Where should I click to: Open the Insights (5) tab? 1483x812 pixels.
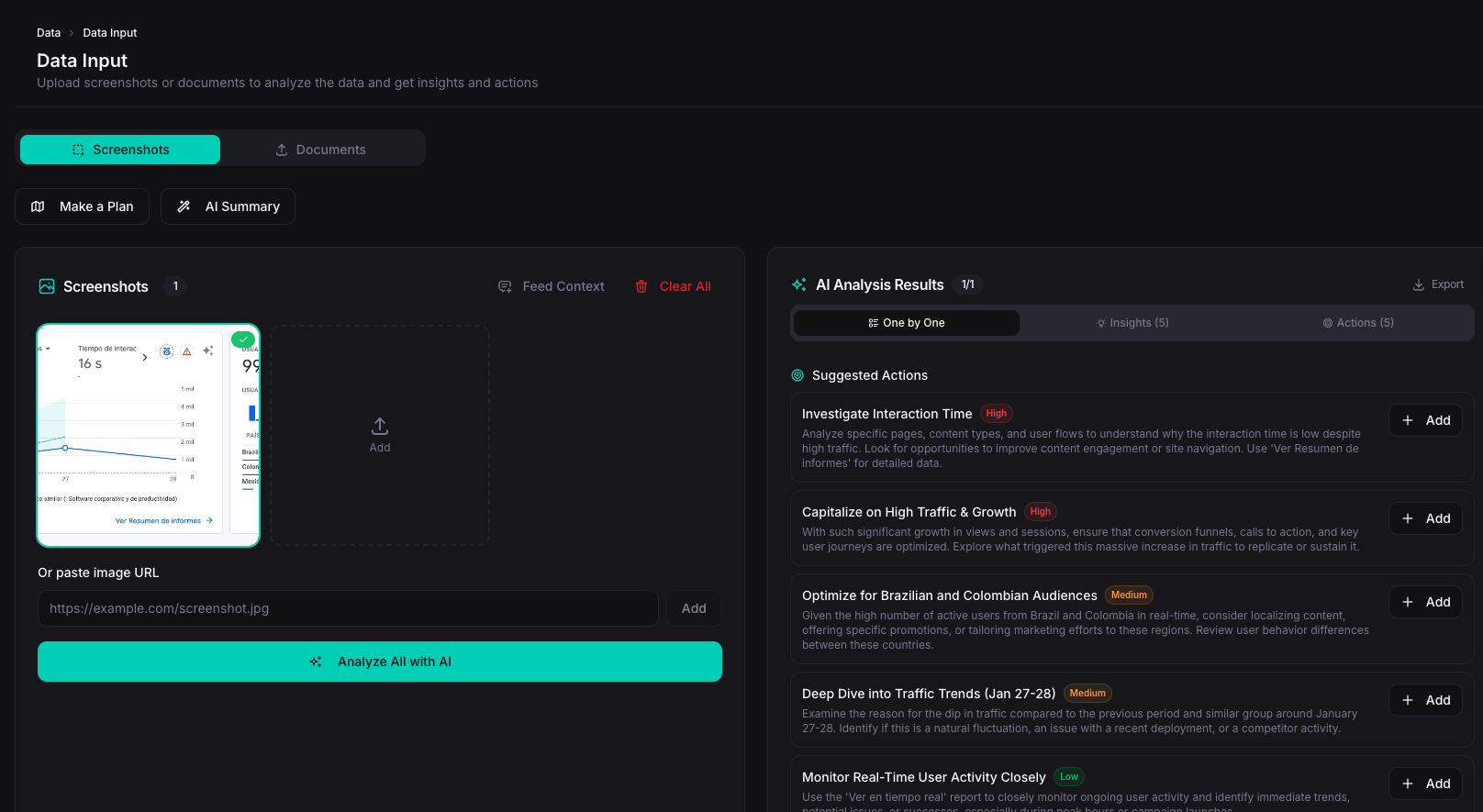pyautogui.click(x=1132, y=323)
